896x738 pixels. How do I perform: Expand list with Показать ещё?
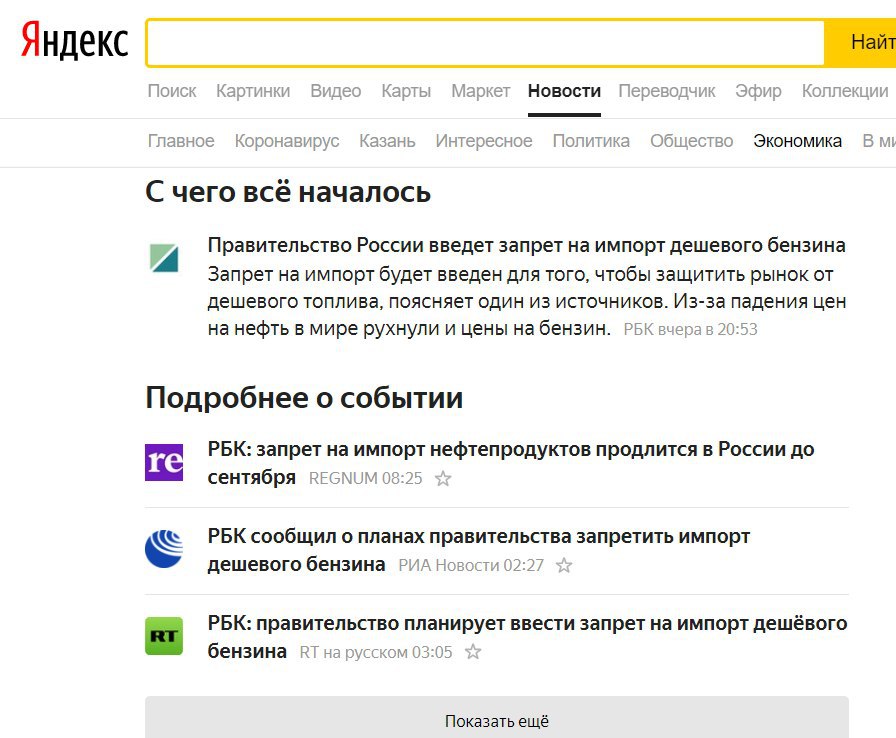(x=497, y=721)
